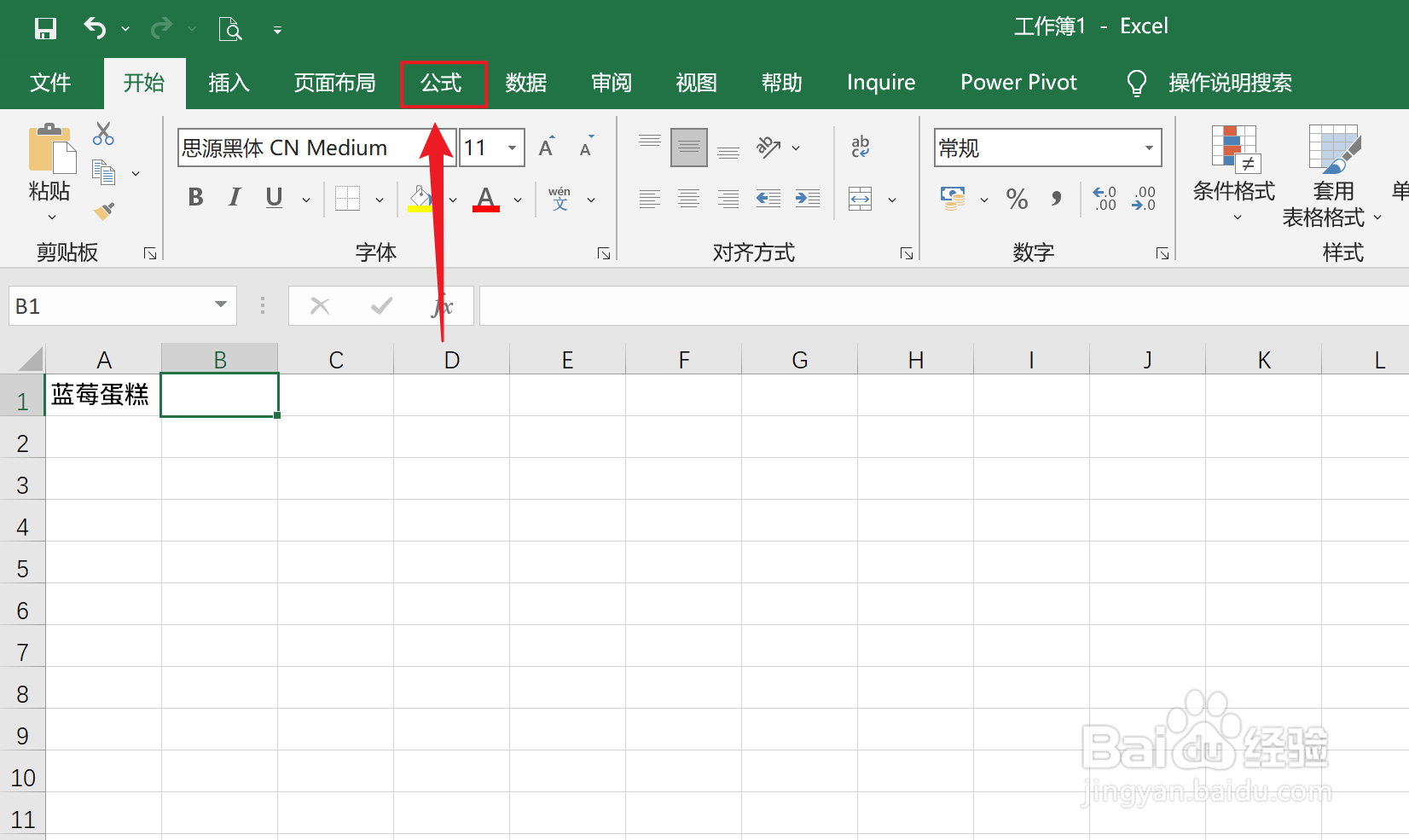Increase indent
1409x840 pixels.
pos(808,199)
